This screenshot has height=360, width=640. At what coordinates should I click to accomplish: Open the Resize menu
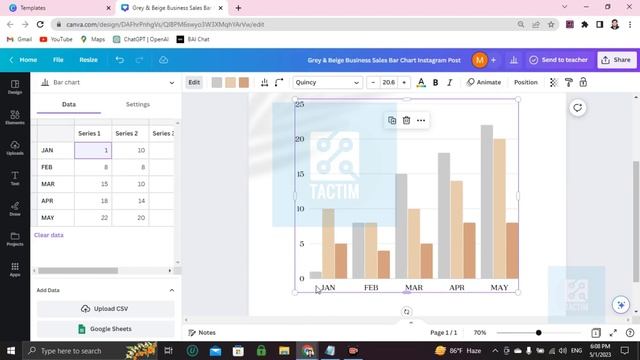(88, 60)
